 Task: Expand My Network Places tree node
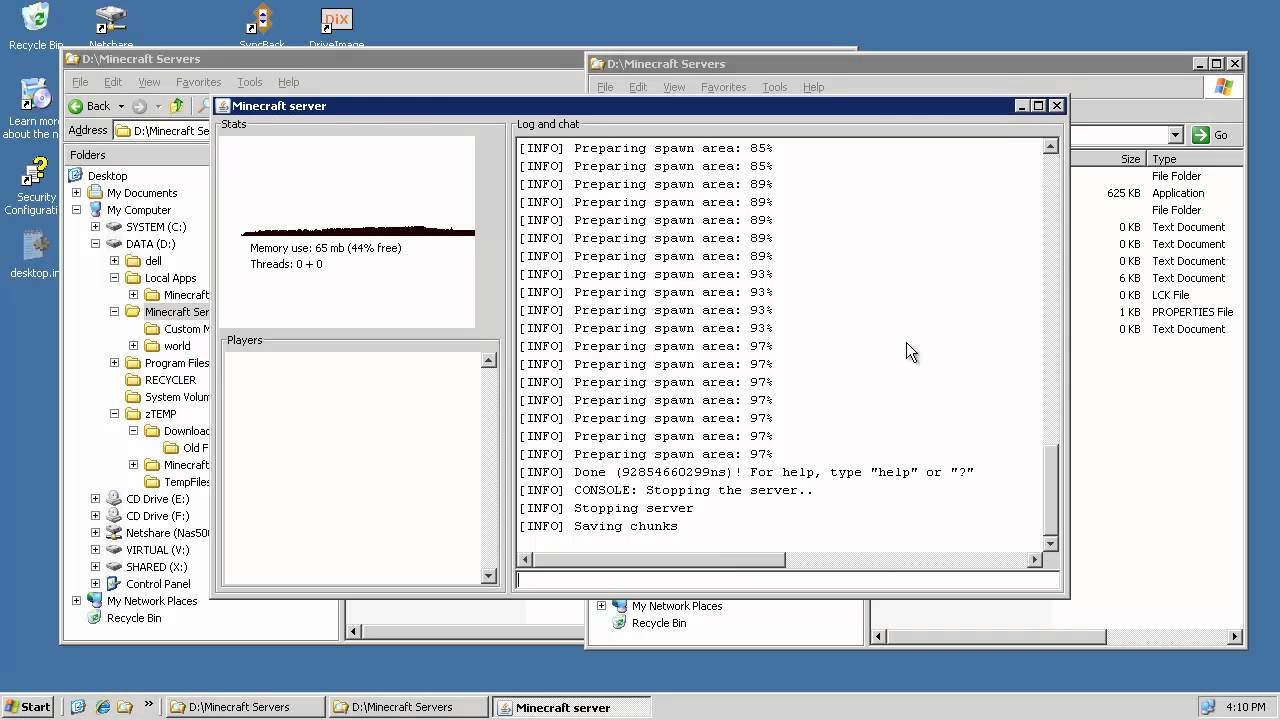[76, 601]
